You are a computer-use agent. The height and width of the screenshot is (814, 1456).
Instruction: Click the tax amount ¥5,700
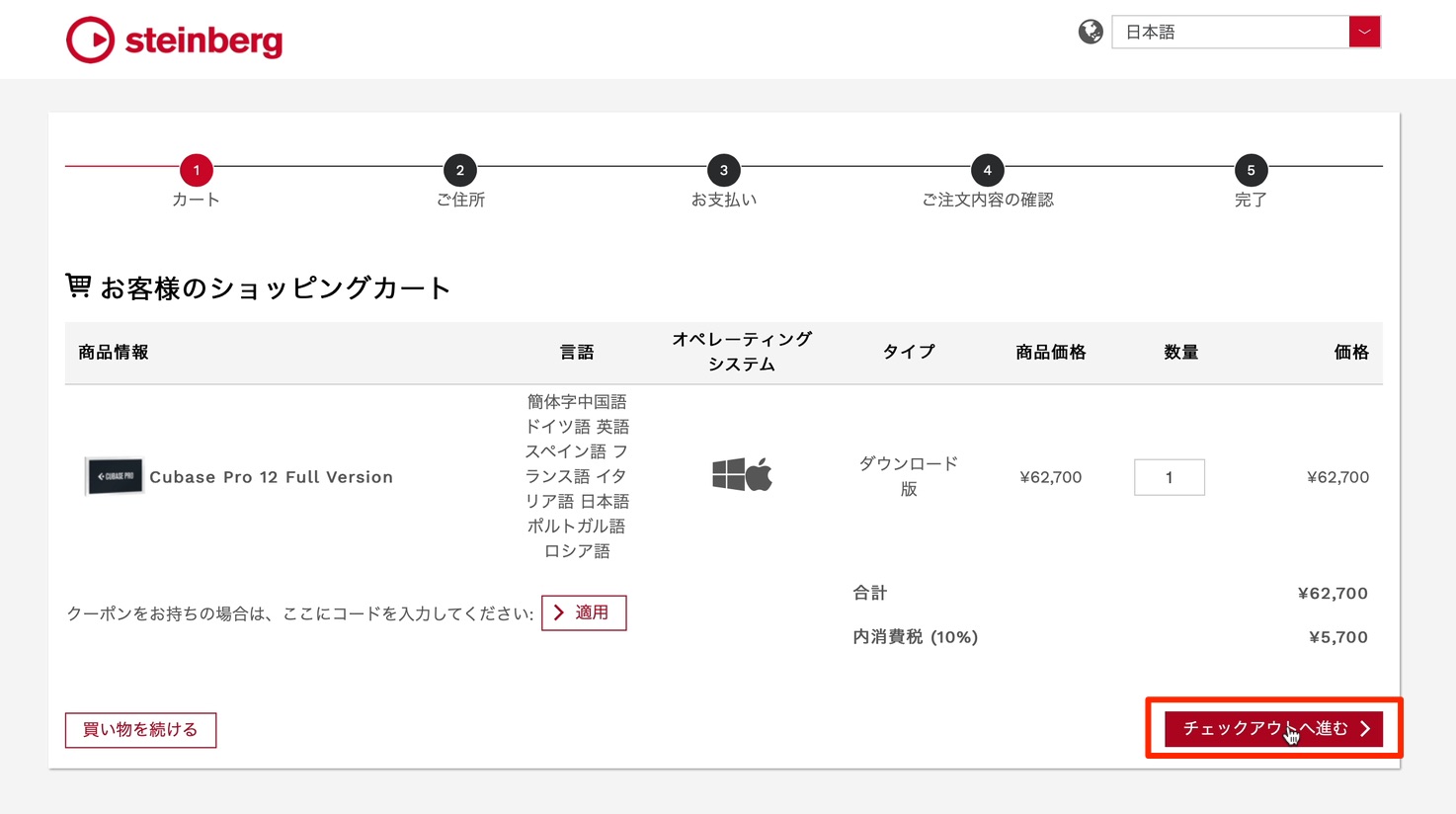[x=1338, y=637]
